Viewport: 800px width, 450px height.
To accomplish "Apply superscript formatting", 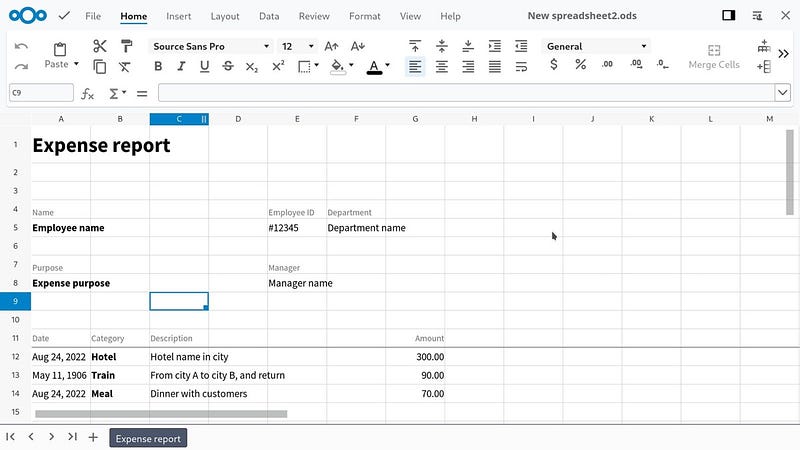I will pyautogui.click(x=278, y=66).
